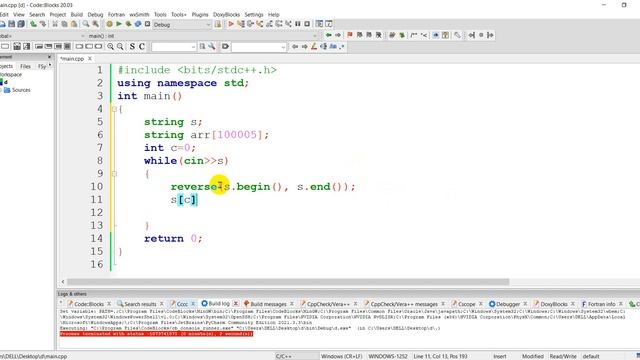
Task: Click the Undo arrow icon
Action: [x=33, y=24]
